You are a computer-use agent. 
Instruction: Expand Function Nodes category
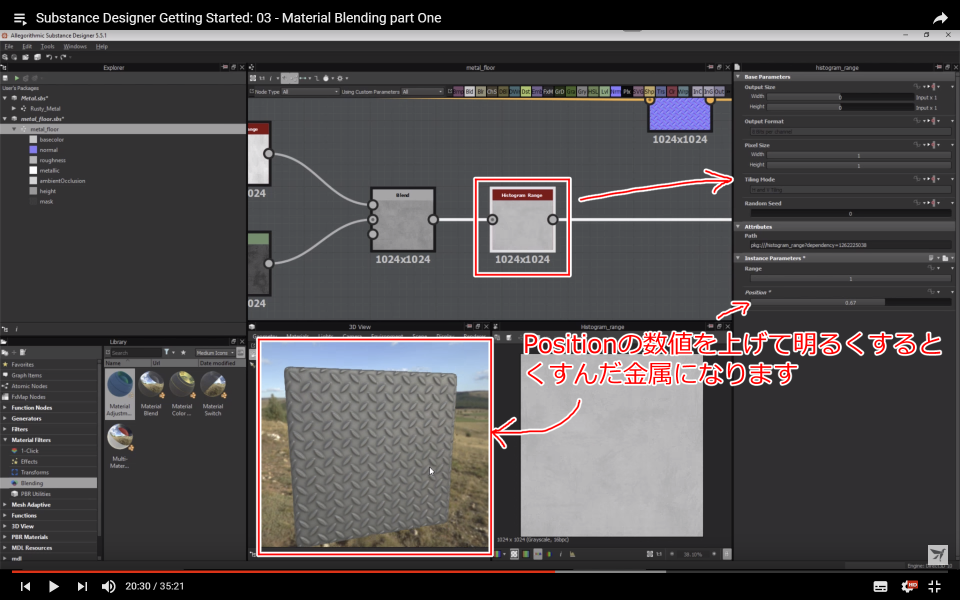tap(6, 408)
